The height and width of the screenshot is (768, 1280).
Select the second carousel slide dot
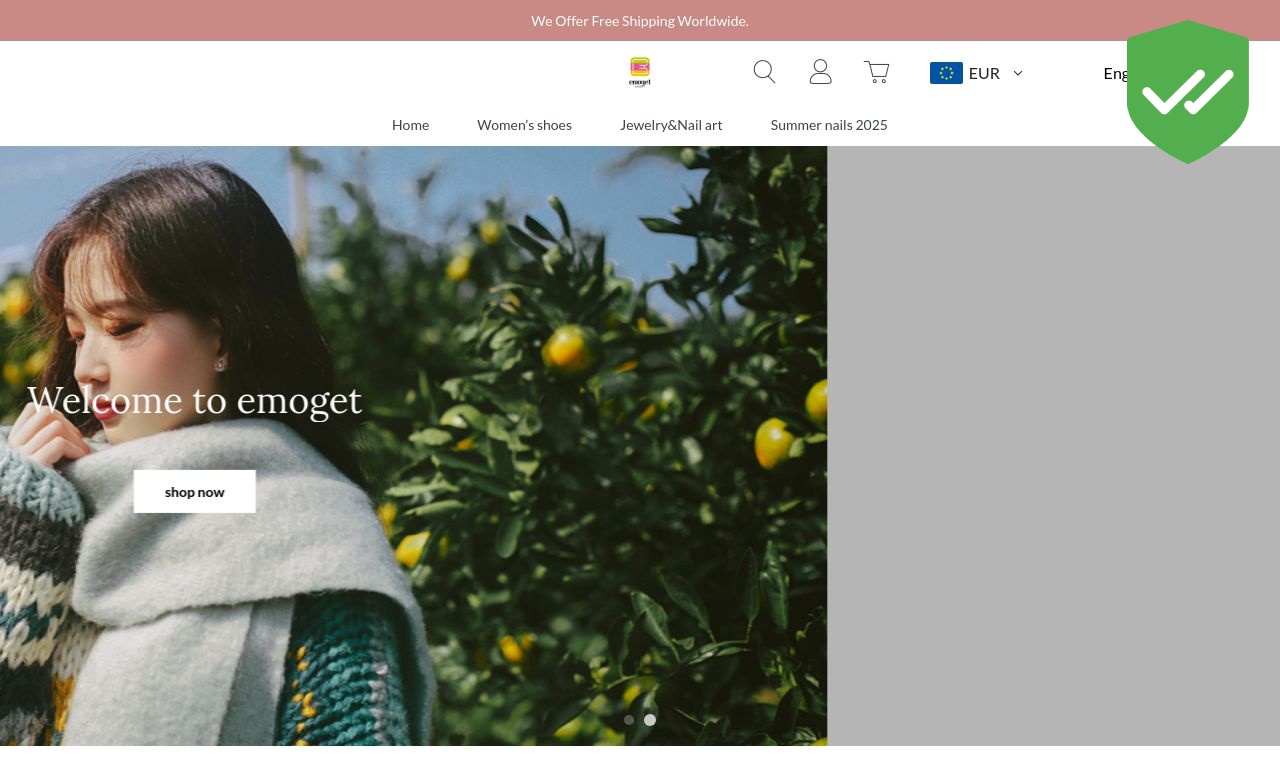pyautogui.click(x=650, y=720)
